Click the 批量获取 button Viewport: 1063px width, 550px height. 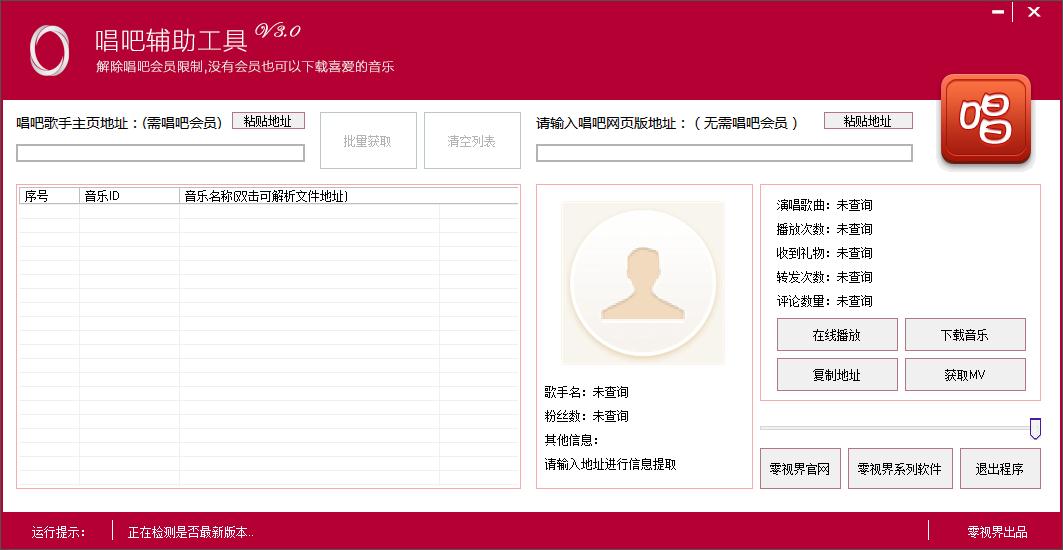pos(368,141)
